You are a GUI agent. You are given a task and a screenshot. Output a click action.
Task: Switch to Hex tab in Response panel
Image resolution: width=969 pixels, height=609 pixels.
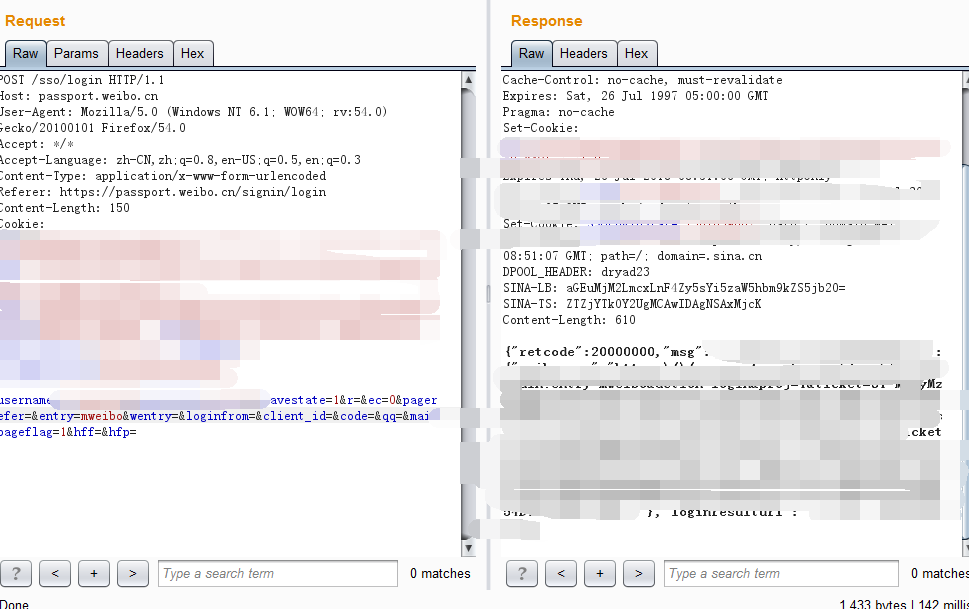point(636,54)
